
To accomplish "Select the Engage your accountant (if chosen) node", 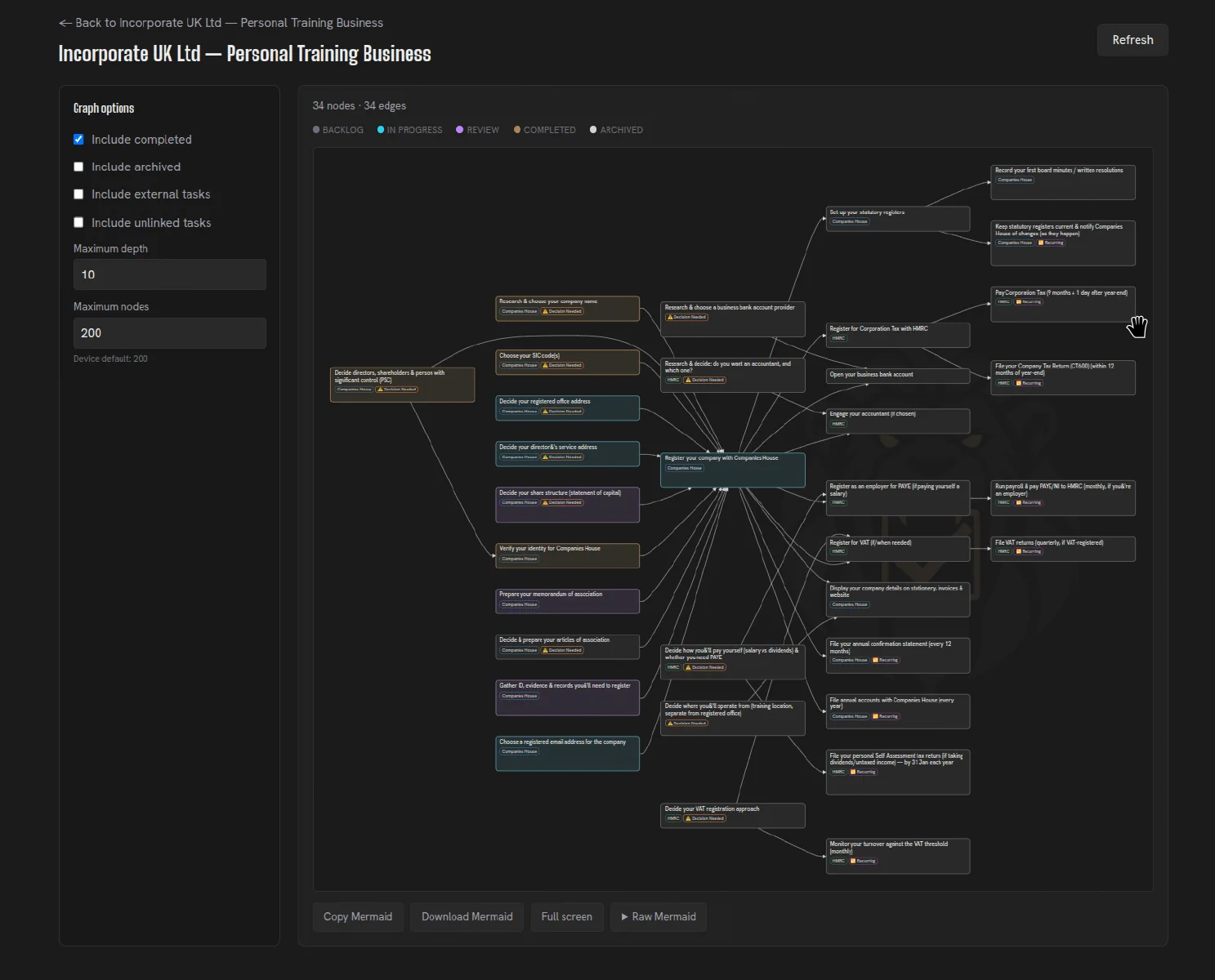I will pos(898,421).
